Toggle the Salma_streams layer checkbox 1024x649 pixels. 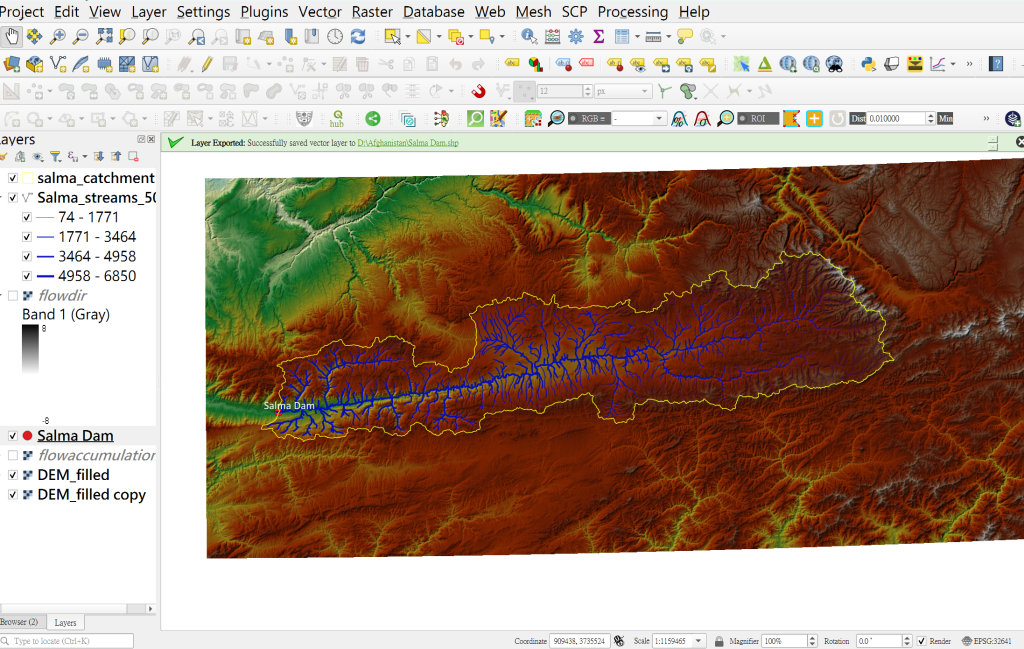point(12,198)
